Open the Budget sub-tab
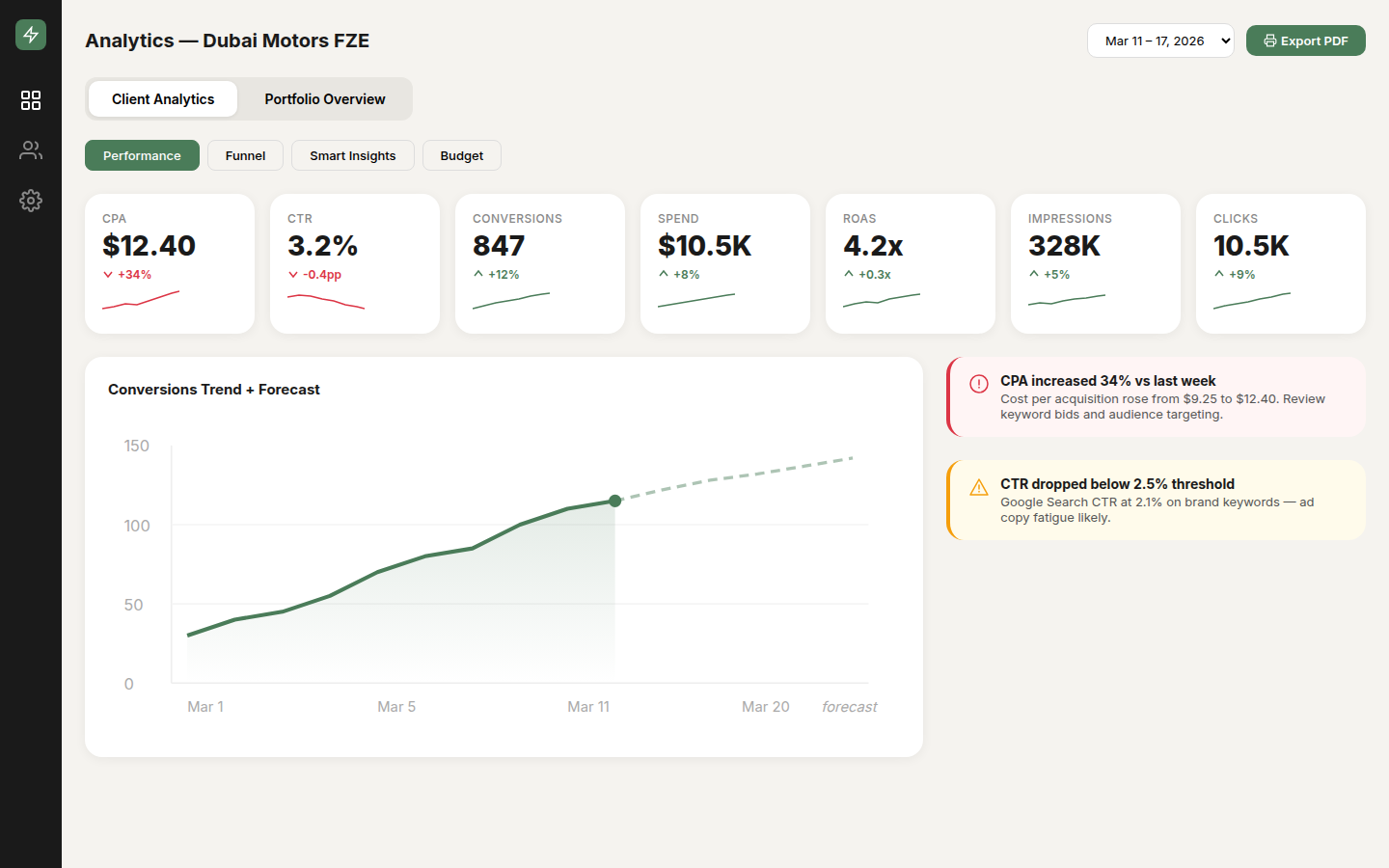This screenshot has height=868, width=1389. [462, 155]
